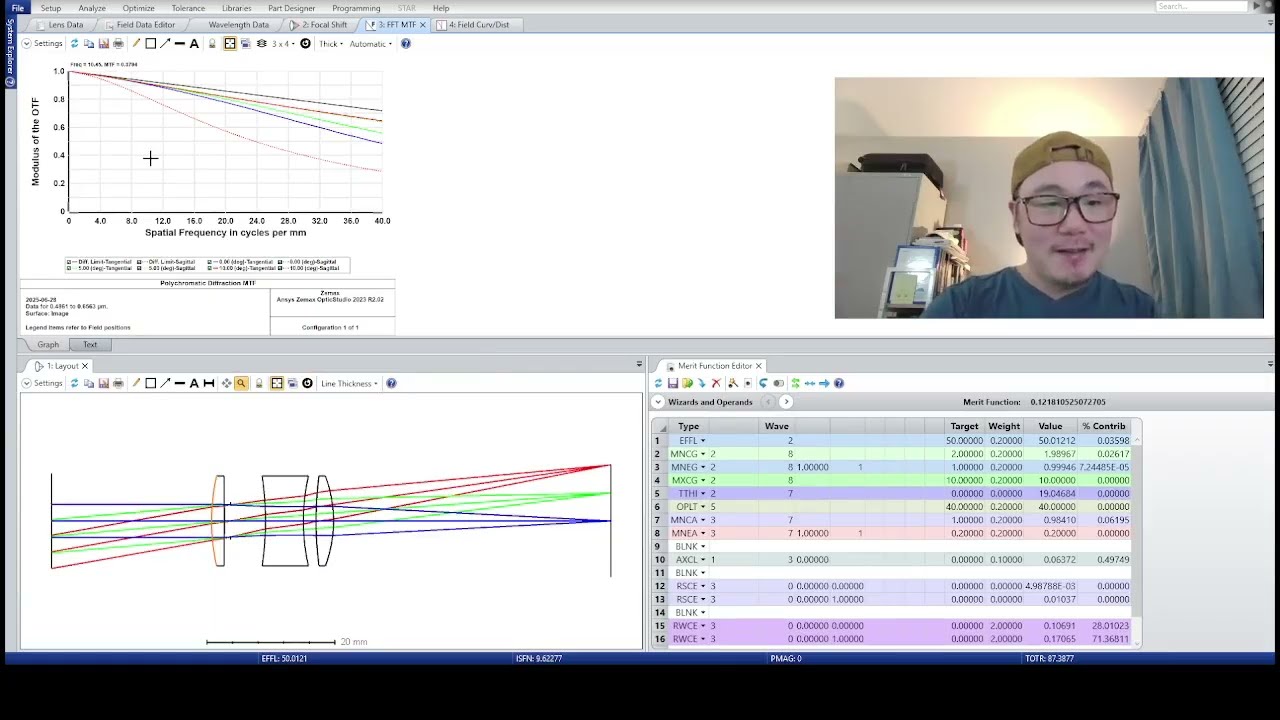Pick arrow annotation tool in FFT MTF
This screenshot has height=720, width=1280.
click(x=166, y=44)
